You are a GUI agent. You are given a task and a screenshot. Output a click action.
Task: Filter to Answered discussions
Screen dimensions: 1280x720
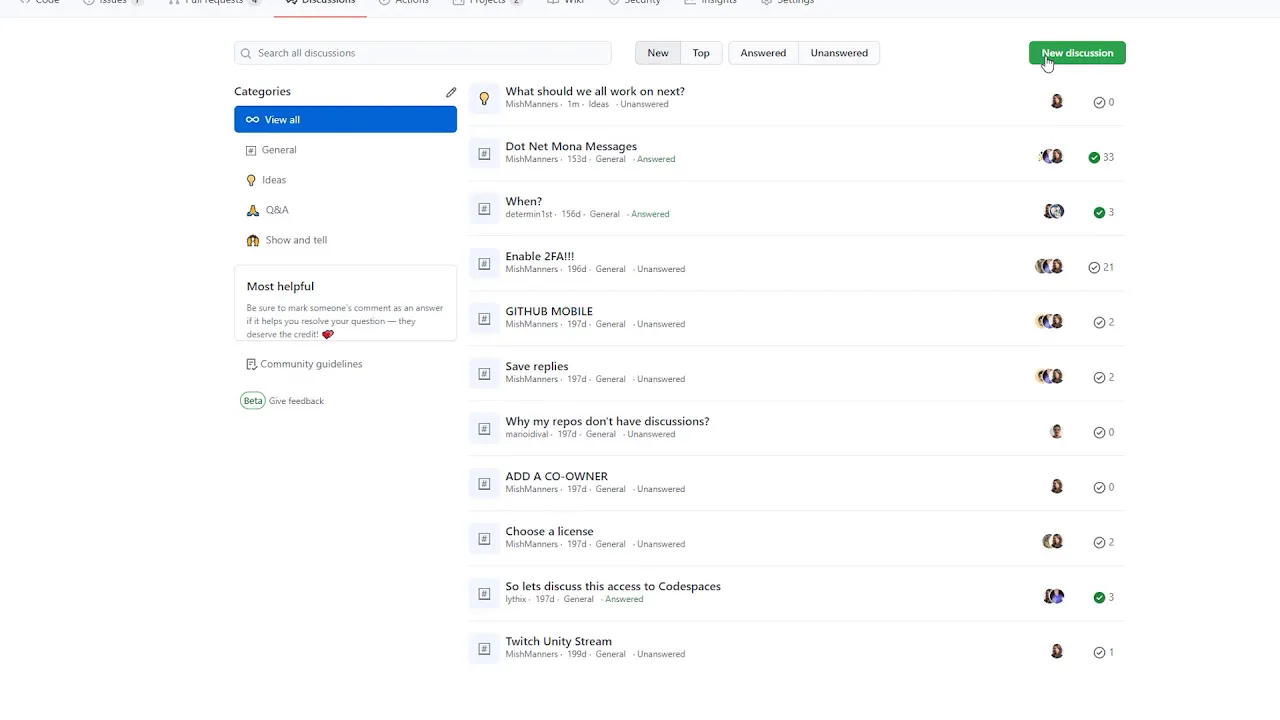point(763,53)
